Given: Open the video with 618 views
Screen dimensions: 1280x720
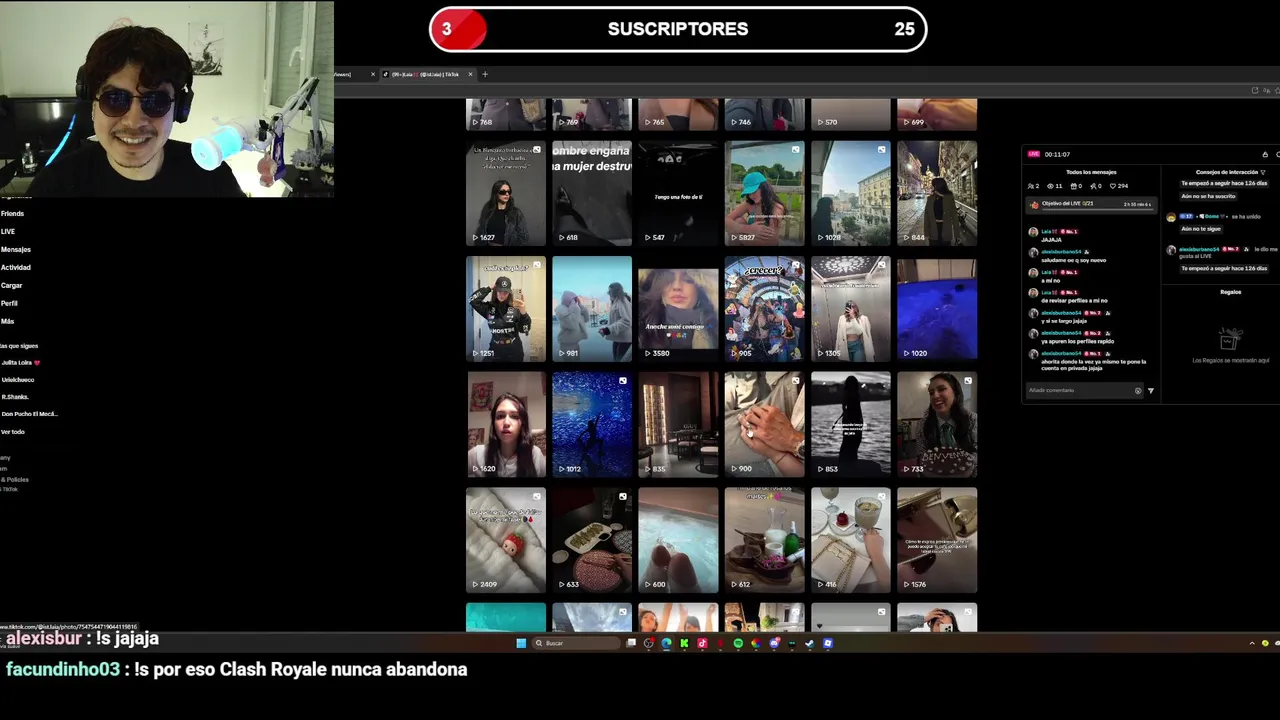Looking at the screenshot, I should [592, 193].
